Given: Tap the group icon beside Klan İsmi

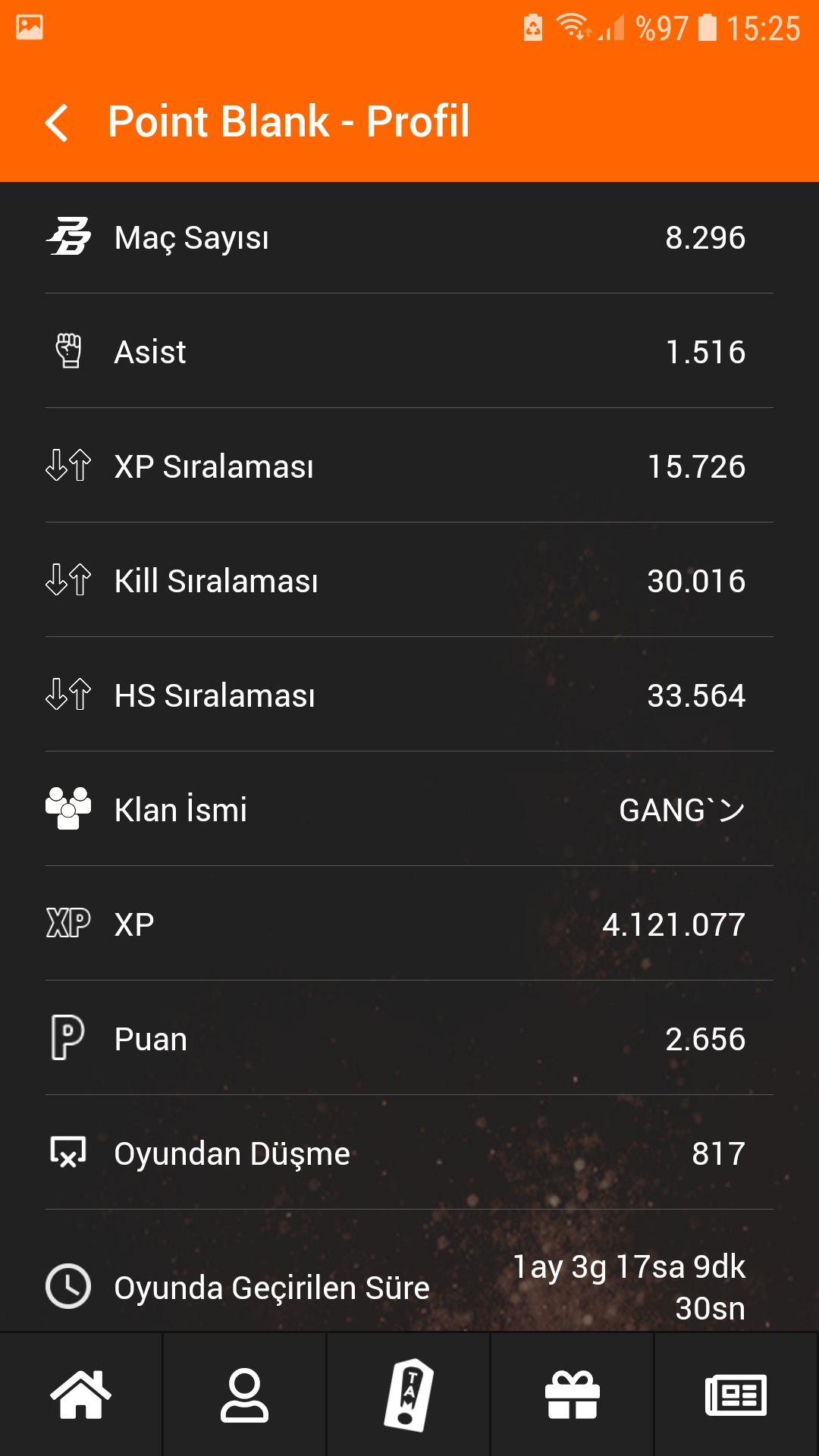Looking at the screenshot, I should [68, 808].
